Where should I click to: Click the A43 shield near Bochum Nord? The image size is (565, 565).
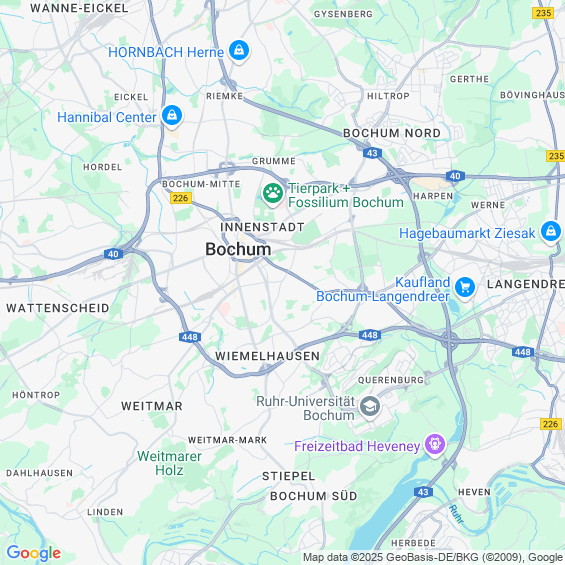[372, 153]
